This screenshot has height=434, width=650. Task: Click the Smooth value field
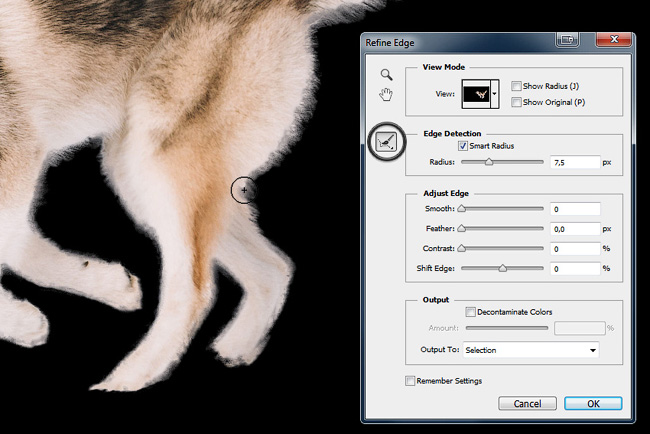[575, 209]
